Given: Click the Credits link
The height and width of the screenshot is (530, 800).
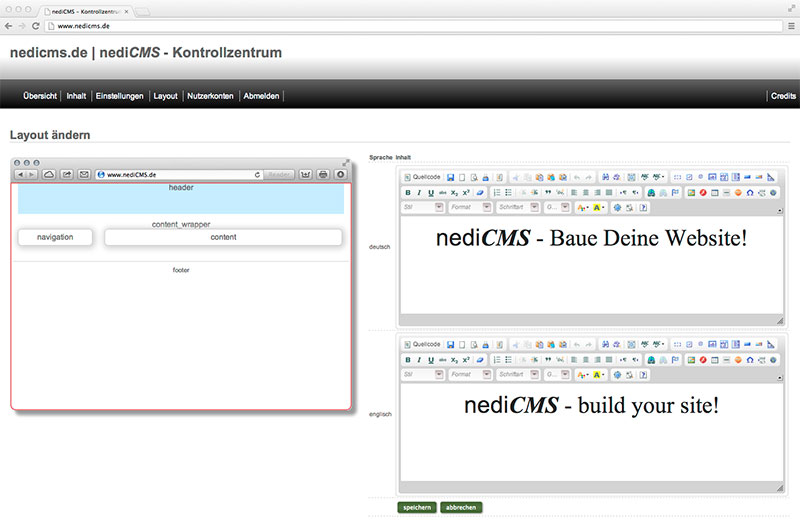Looking at the screenshot, I should (783, 96).
